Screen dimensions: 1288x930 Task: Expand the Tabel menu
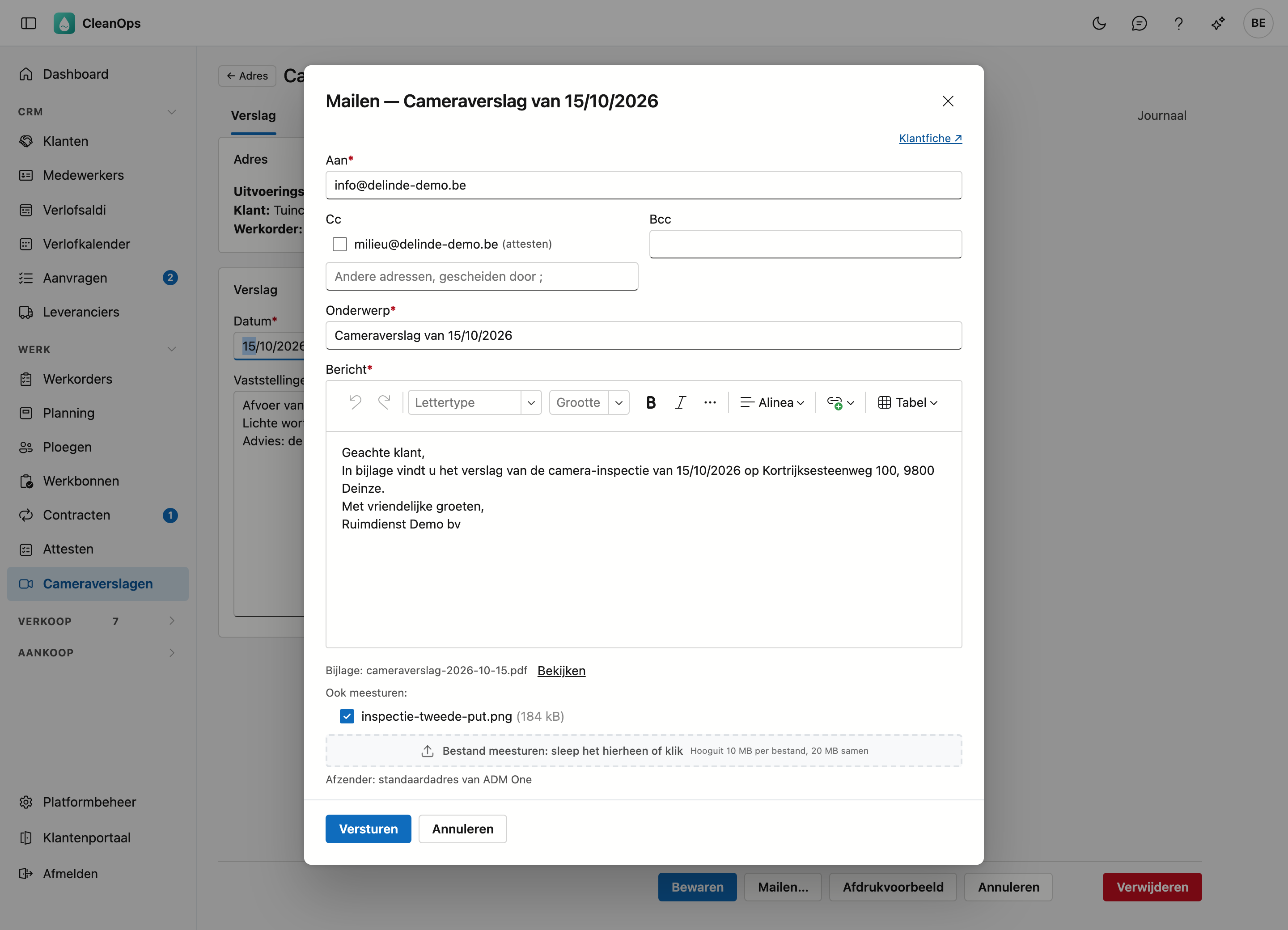[907, 402]
